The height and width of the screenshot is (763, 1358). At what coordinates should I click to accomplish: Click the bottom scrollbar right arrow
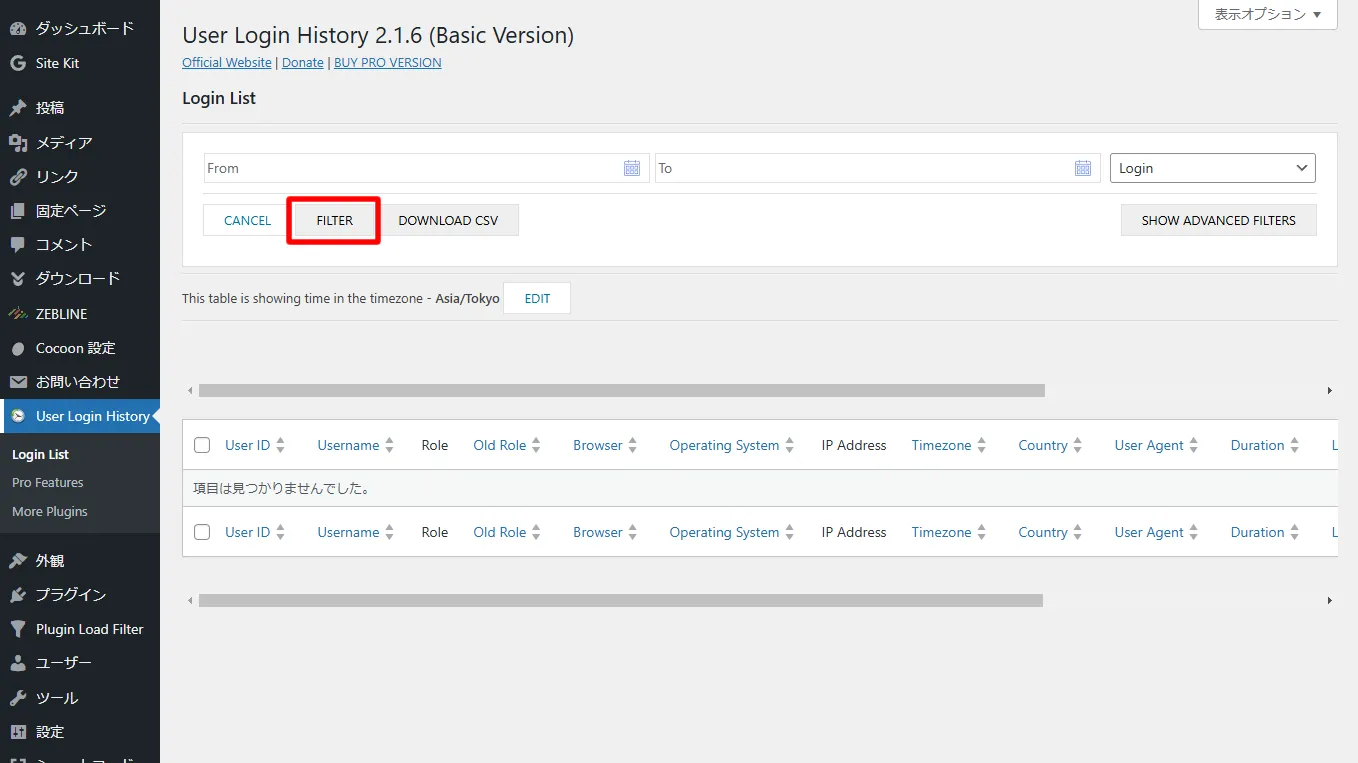1330,601
